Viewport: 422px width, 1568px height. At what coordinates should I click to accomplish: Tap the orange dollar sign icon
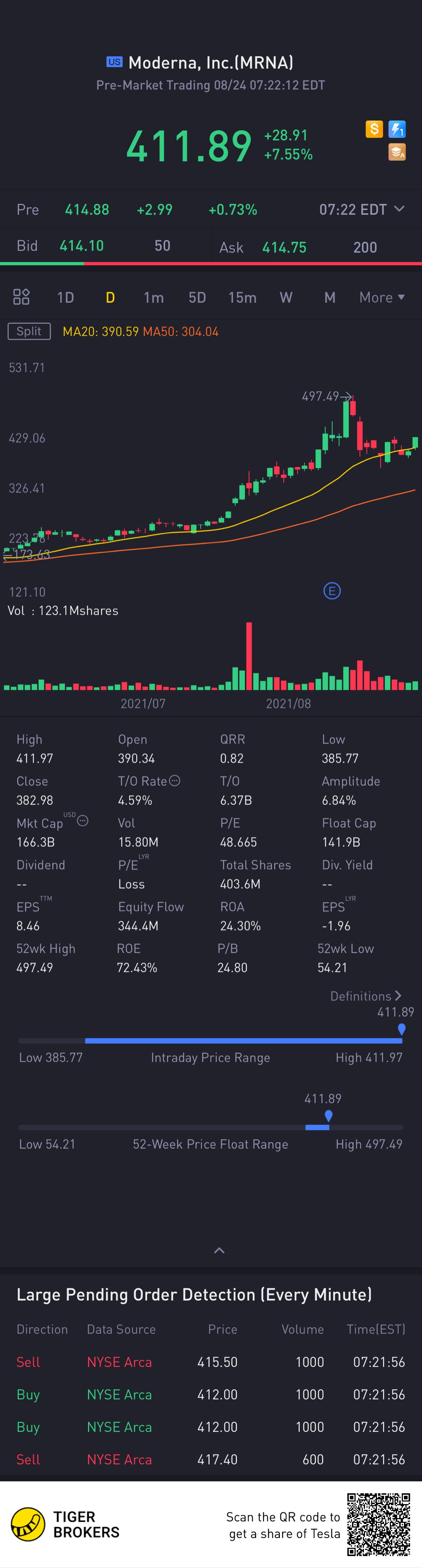point(374,129)
